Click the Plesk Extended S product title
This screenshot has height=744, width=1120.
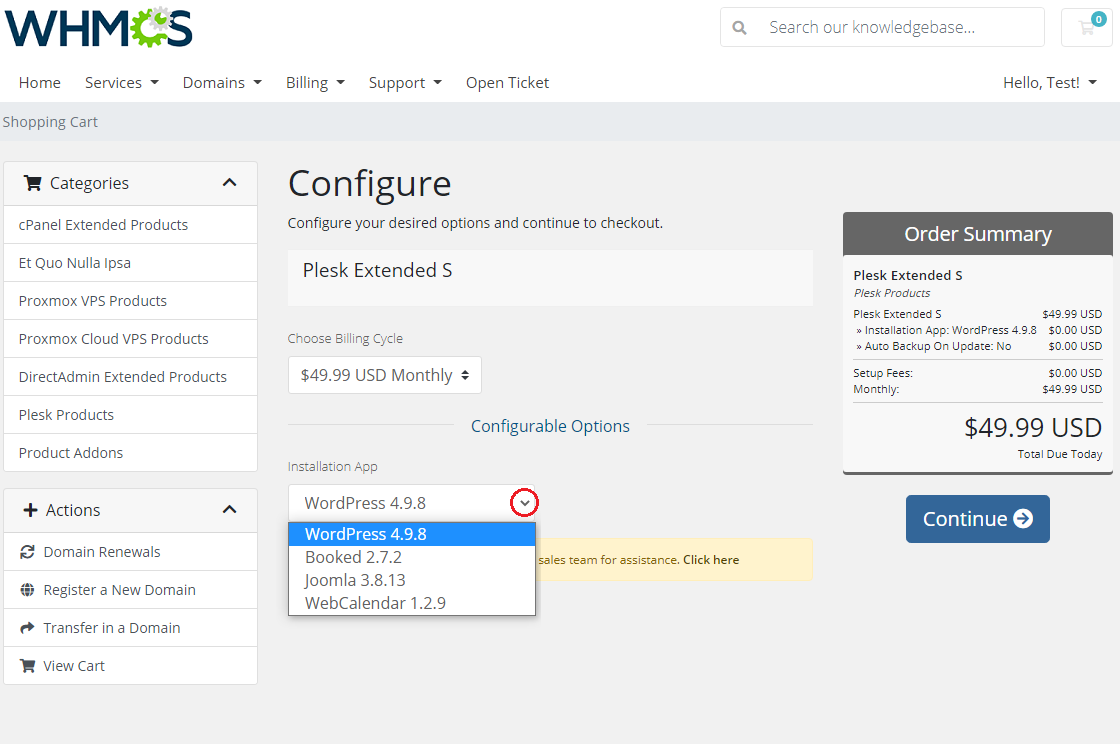pyautogui.click(x=377, y=271)
